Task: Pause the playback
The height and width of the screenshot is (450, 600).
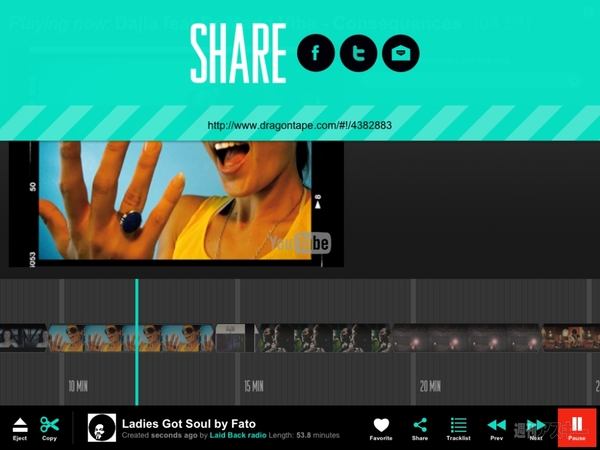Action: [577, 428]
